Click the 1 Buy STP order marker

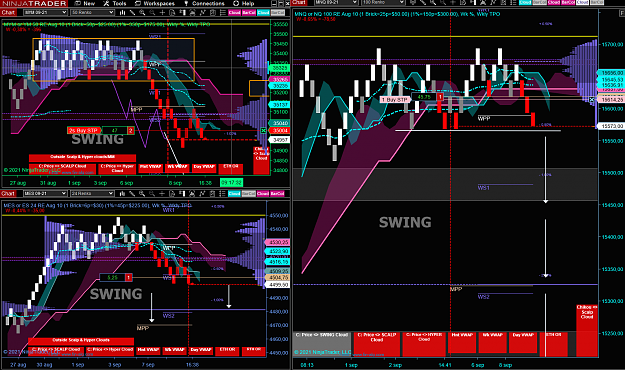(x=395, y=99)
